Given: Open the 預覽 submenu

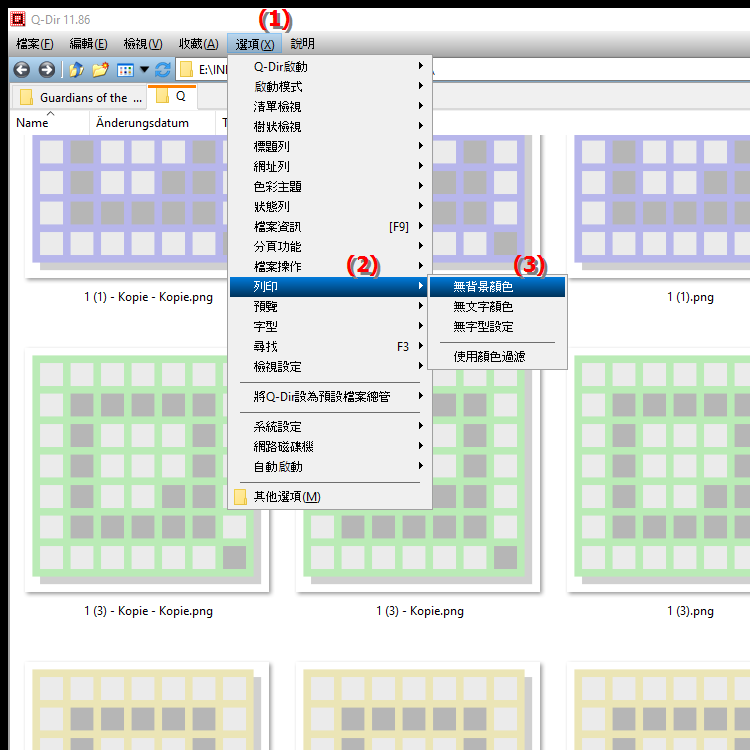Looking at the screenshot, I should pyautogui.click(x=330, y=307).
